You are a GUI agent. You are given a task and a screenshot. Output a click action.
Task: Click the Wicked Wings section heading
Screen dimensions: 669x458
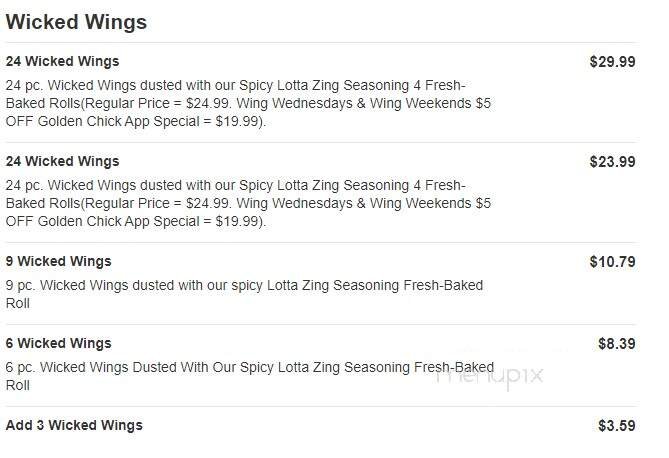point(76,22)
